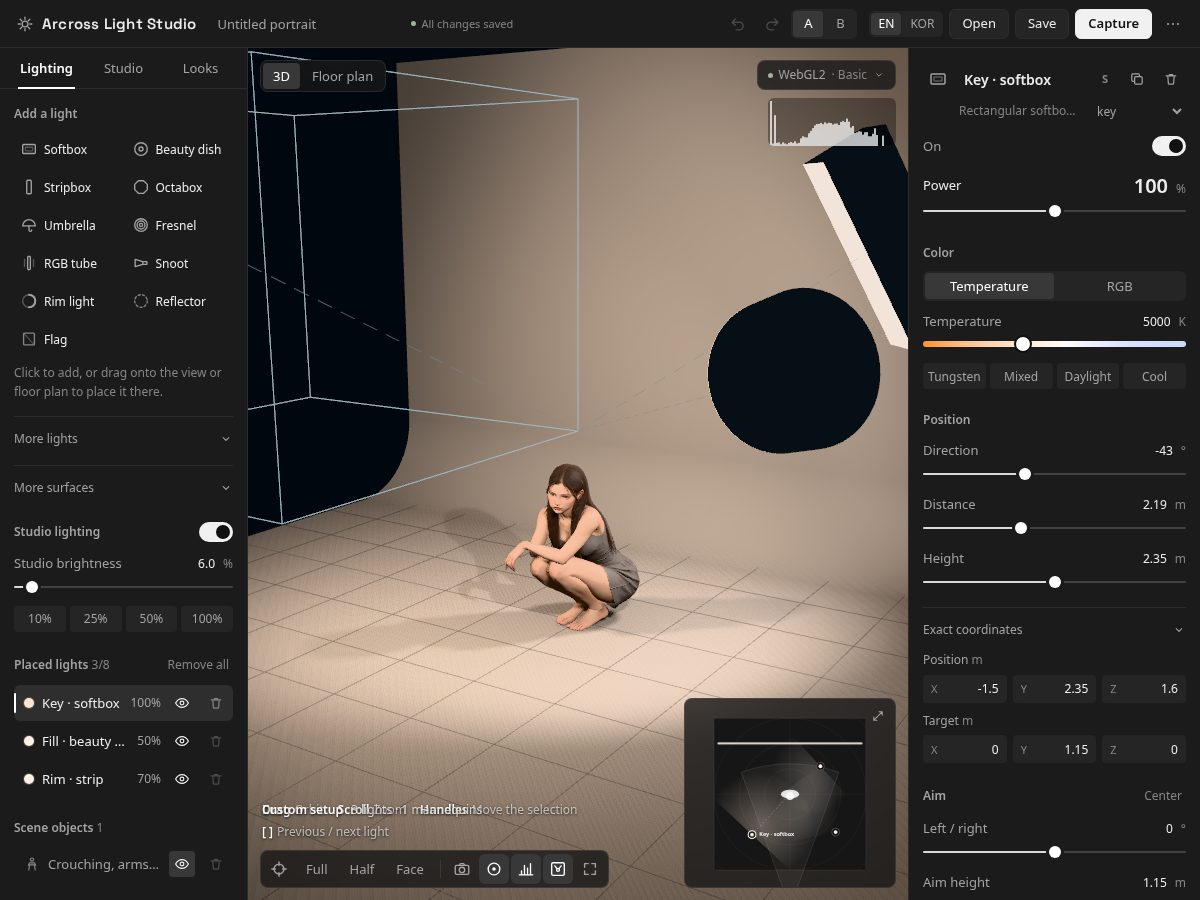Frame the Face view
The height and width of the screenshot is (900, 1200).
410,869
